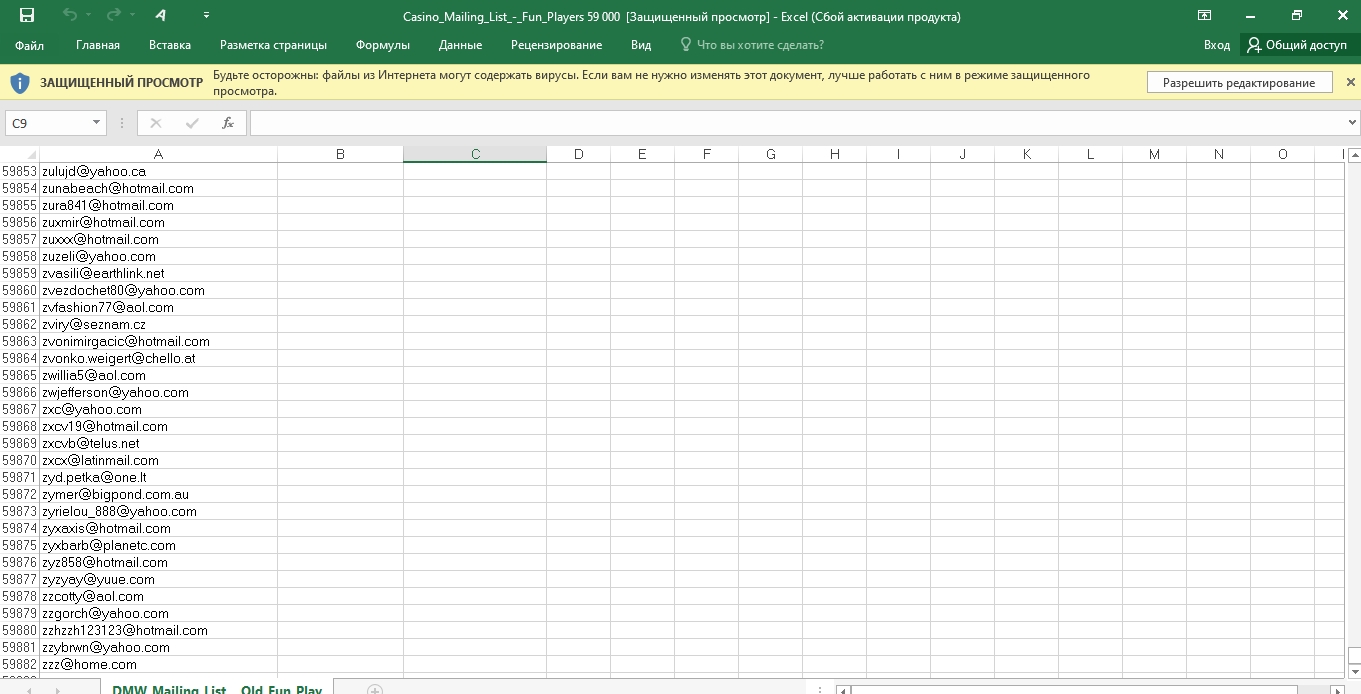Click the 'Общий доступ' share button
Image resolution: width=1361 pixels, height=694 pixels.
[1297, 45]
